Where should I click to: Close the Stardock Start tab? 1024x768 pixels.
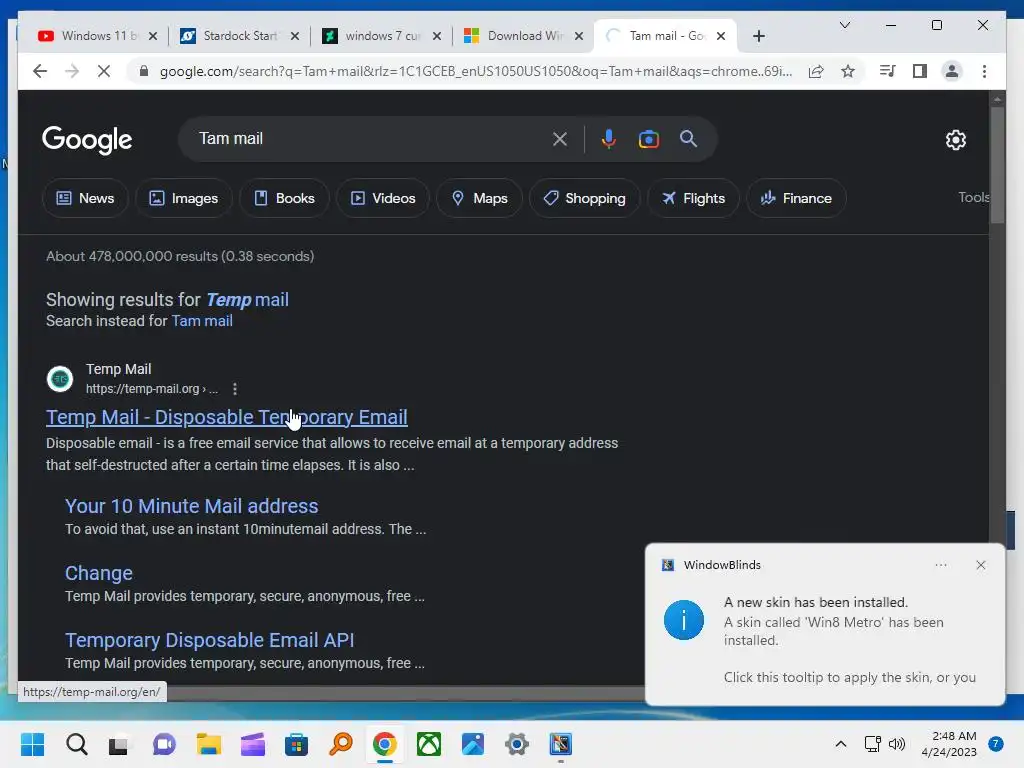tap(295, 36)
